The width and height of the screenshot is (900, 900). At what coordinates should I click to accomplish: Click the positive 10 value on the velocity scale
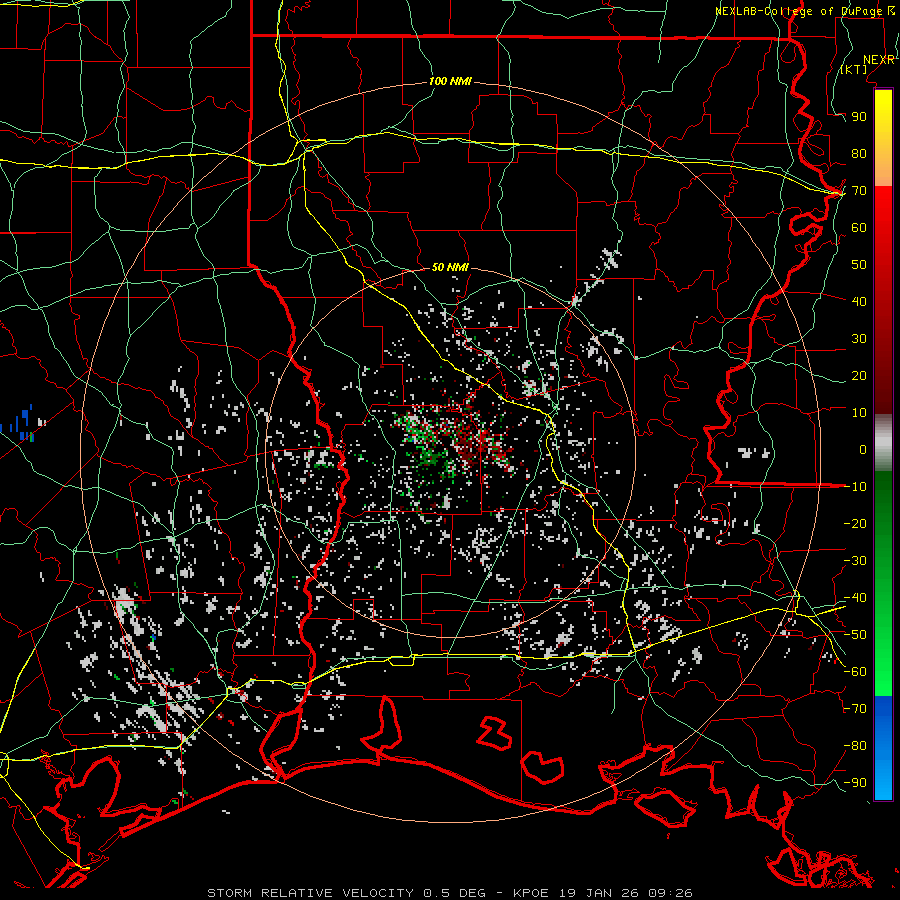pyautogui.click(x=859, y=413)
